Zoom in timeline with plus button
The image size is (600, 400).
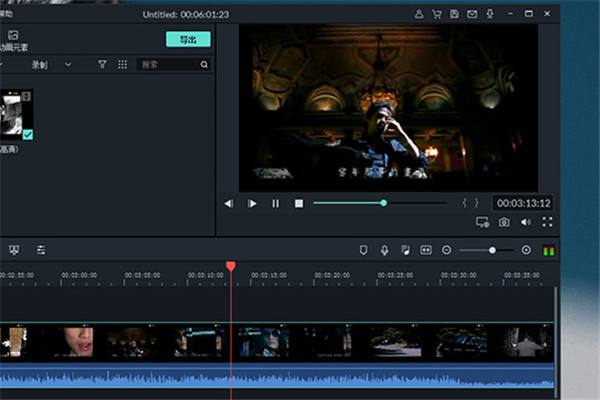[527, 249]
